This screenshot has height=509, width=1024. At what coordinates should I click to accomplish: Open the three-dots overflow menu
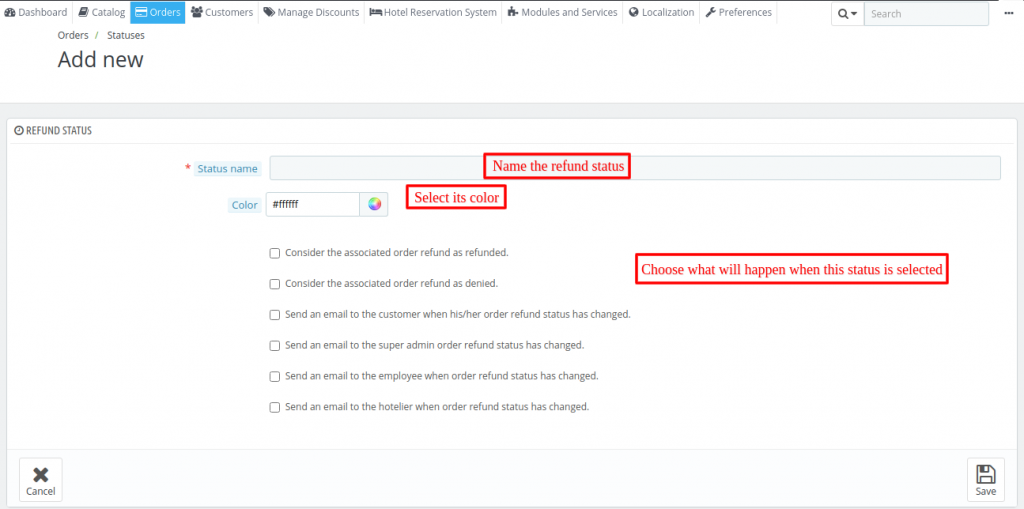coord(1010,14)
